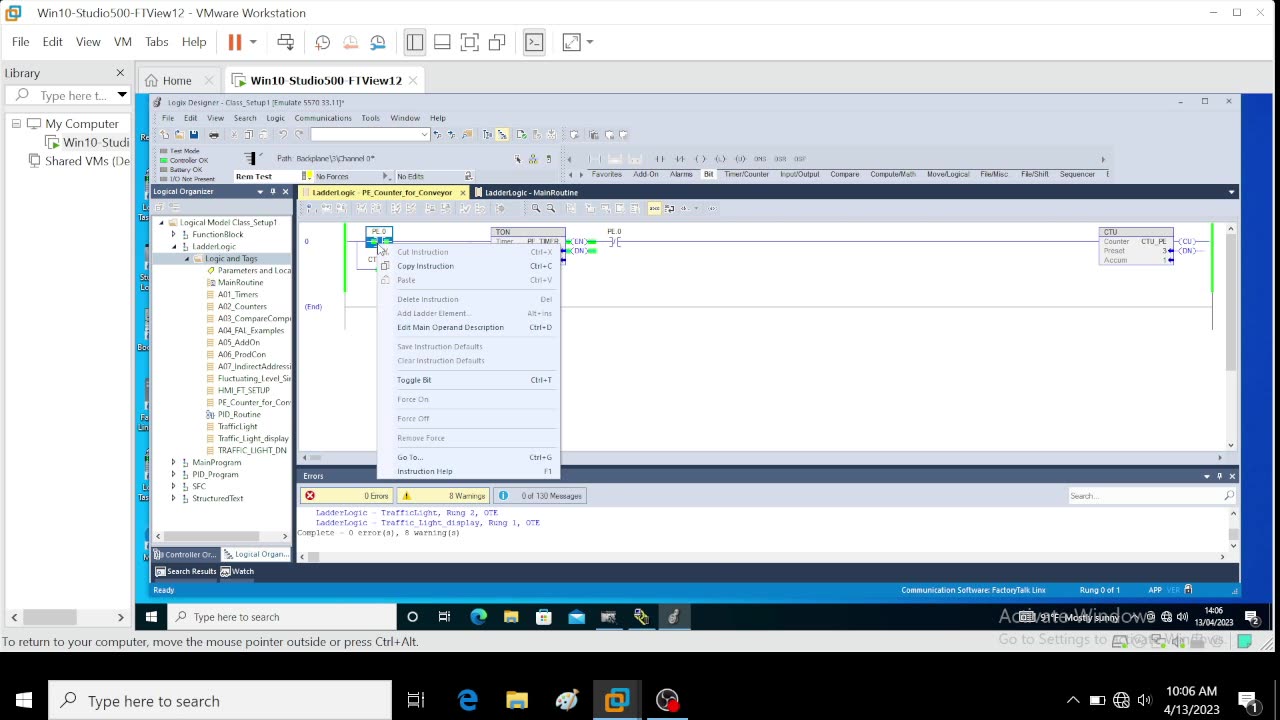
Task: Open guest taskbar Edge browser icon
Action: tap(478, 617)
